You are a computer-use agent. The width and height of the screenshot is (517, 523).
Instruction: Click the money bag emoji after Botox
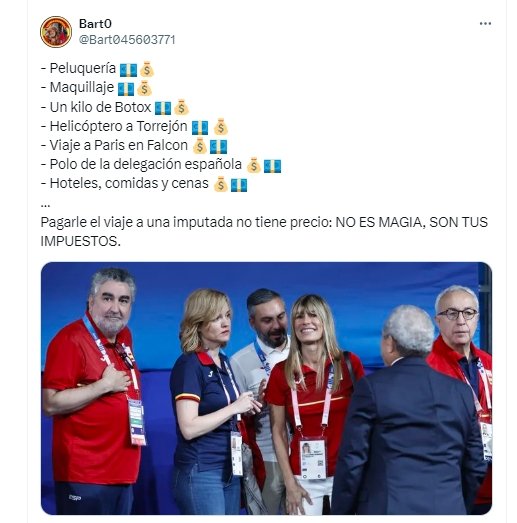181,108
